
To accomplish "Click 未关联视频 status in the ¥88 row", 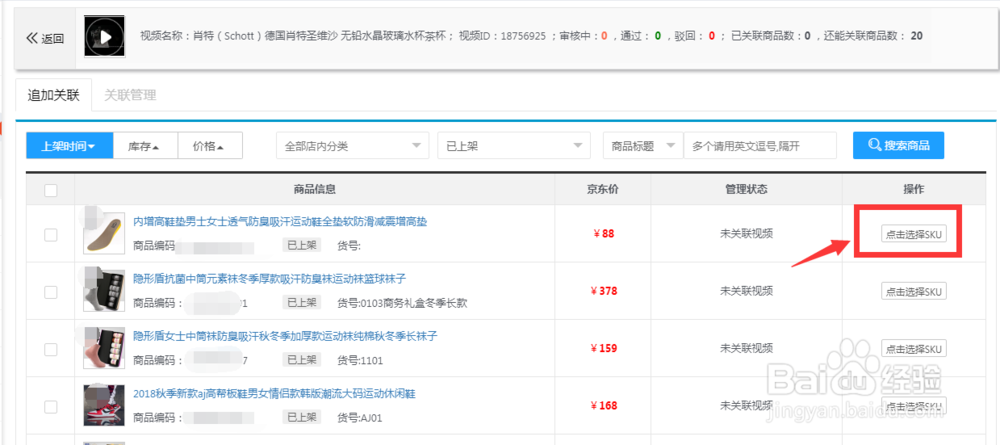I will point(746,233).
